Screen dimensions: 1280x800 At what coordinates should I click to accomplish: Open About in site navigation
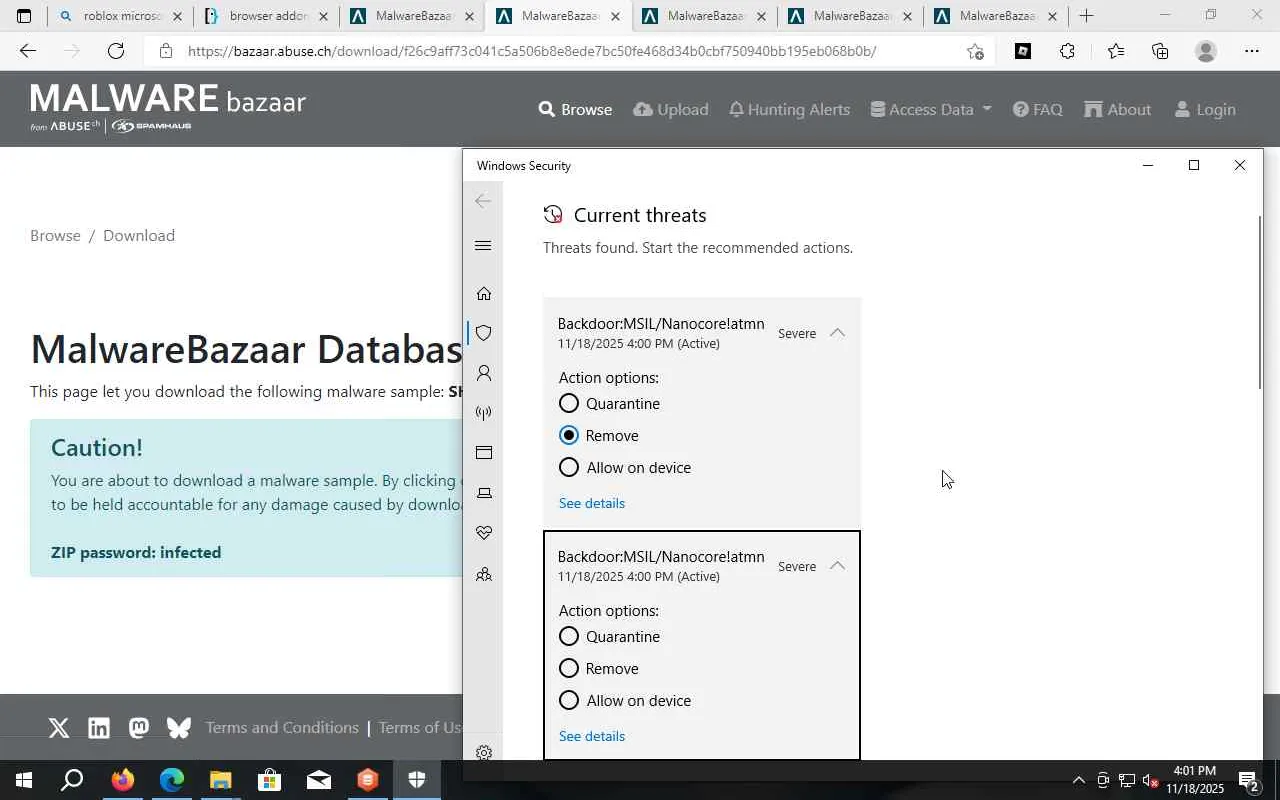point(1117,109)
